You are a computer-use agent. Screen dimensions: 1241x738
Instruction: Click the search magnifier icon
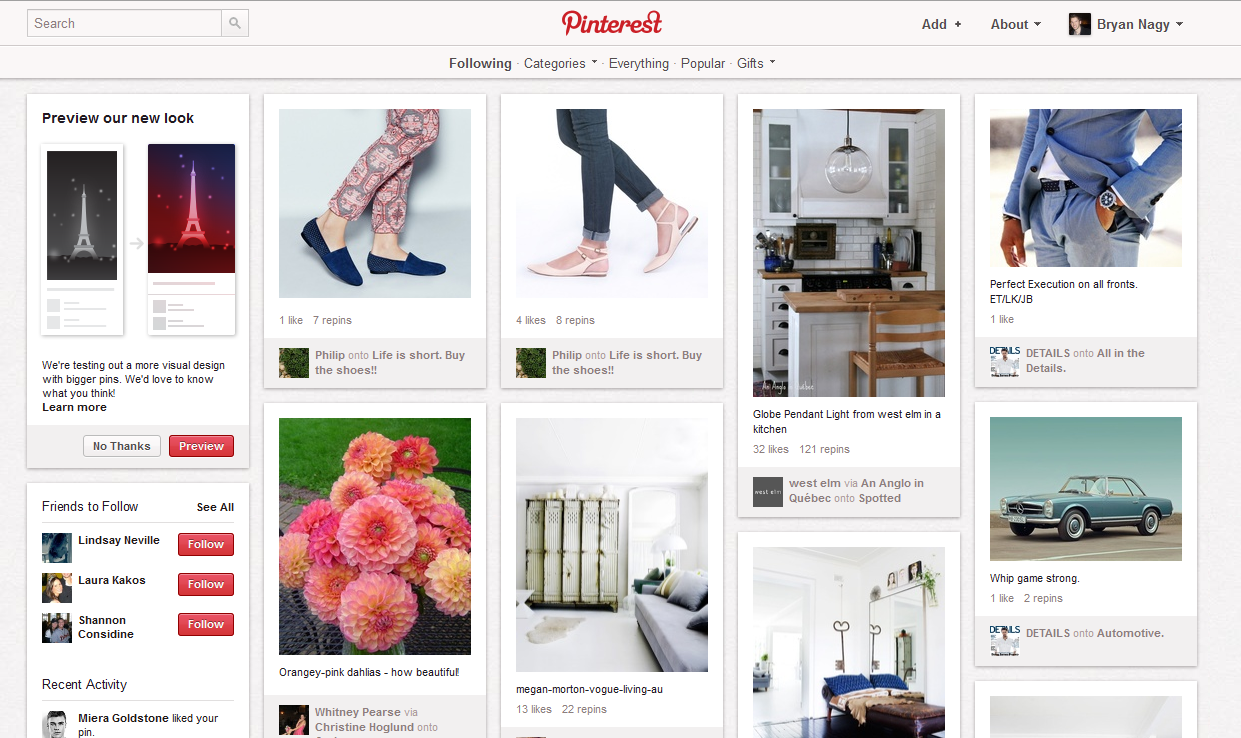(x=235, y=23)
